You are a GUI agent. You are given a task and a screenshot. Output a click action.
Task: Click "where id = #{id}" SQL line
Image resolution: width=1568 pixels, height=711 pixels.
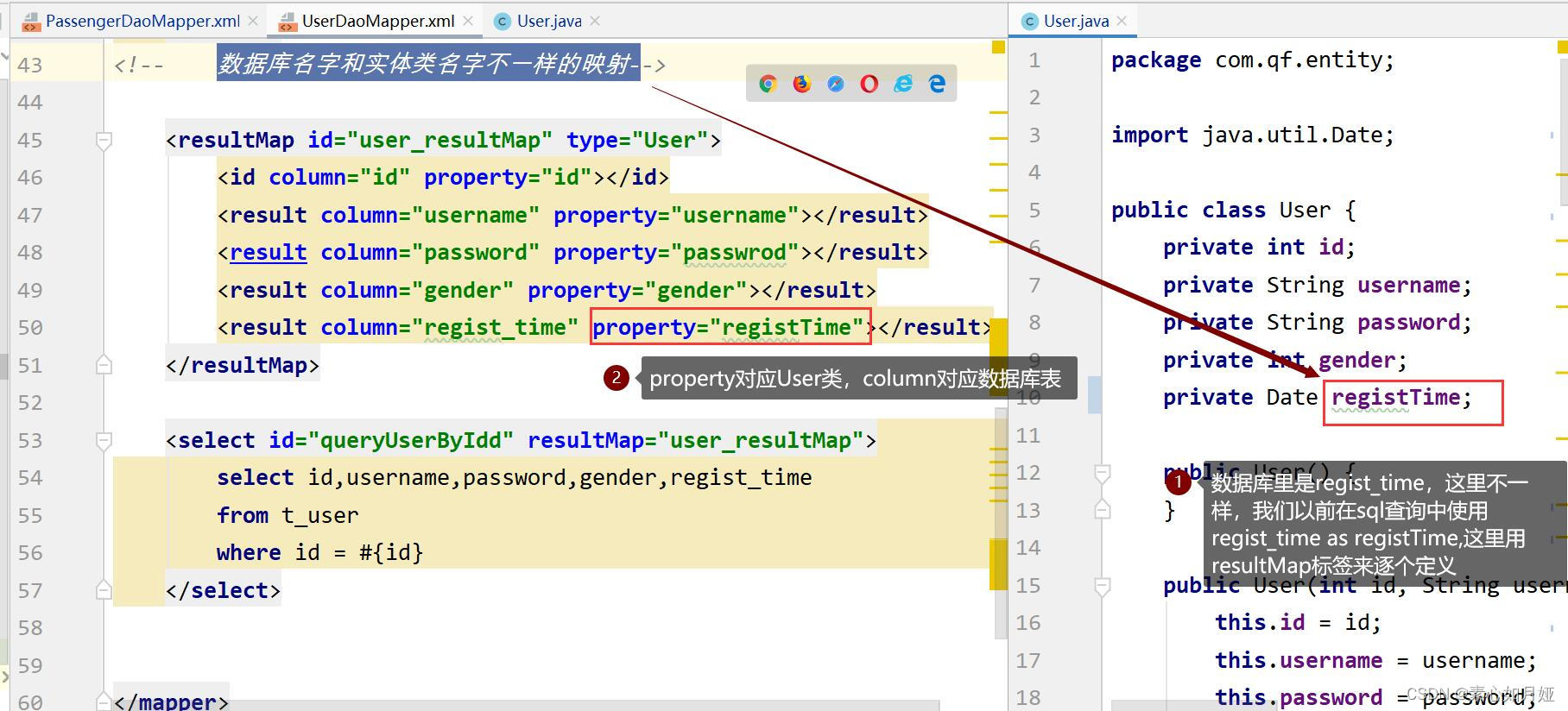(x=320, y=552)
